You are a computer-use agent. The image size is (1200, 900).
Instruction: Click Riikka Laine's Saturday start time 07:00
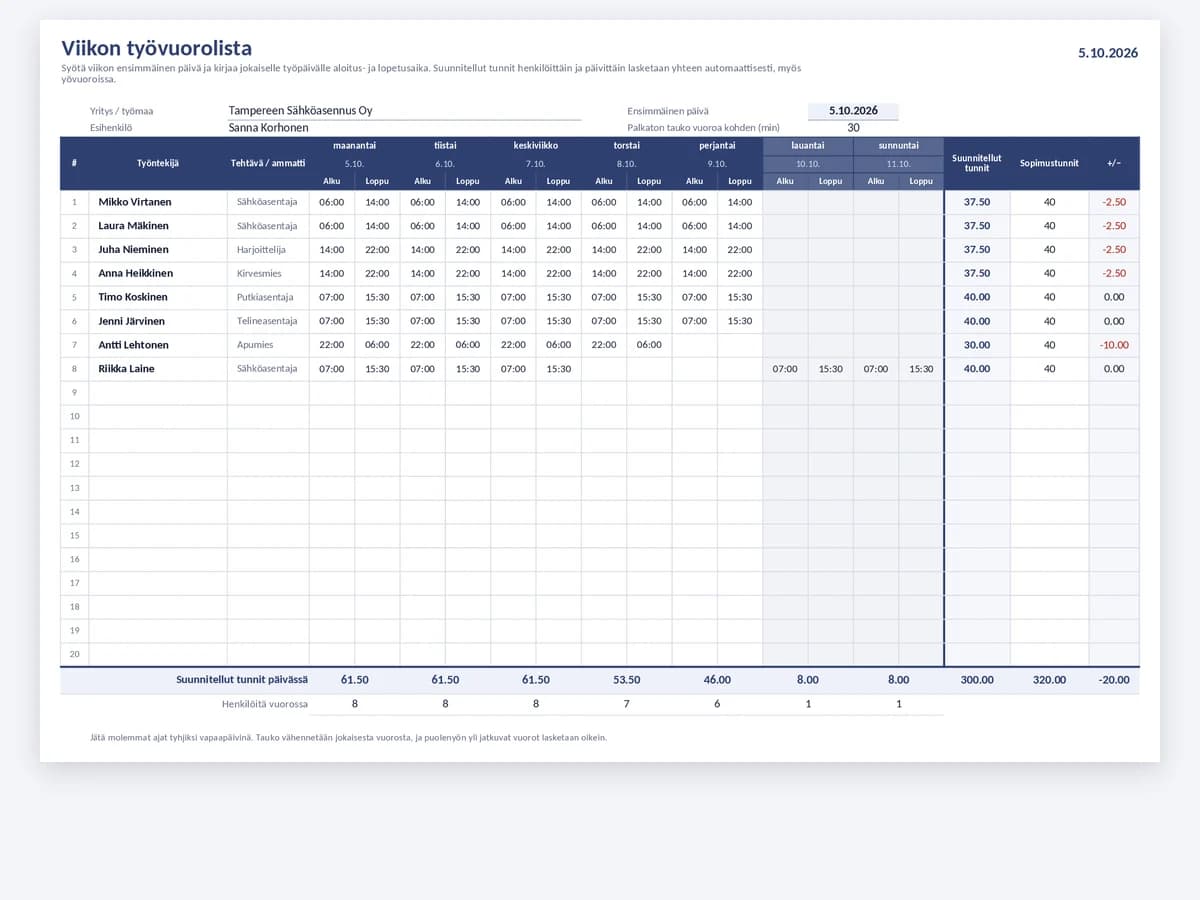coord(785,369)
